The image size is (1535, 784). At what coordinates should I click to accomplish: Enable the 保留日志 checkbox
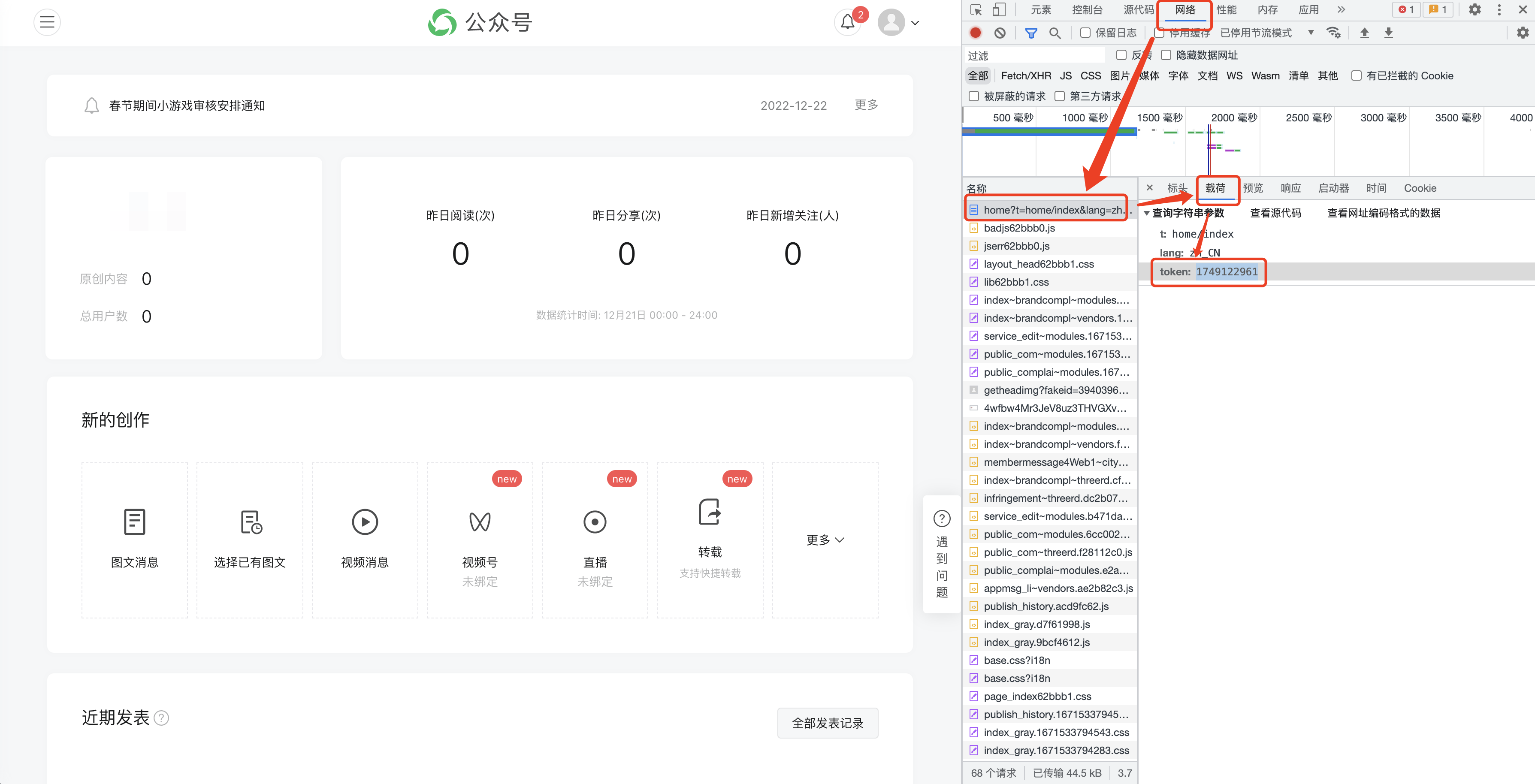click(1086, 33)
